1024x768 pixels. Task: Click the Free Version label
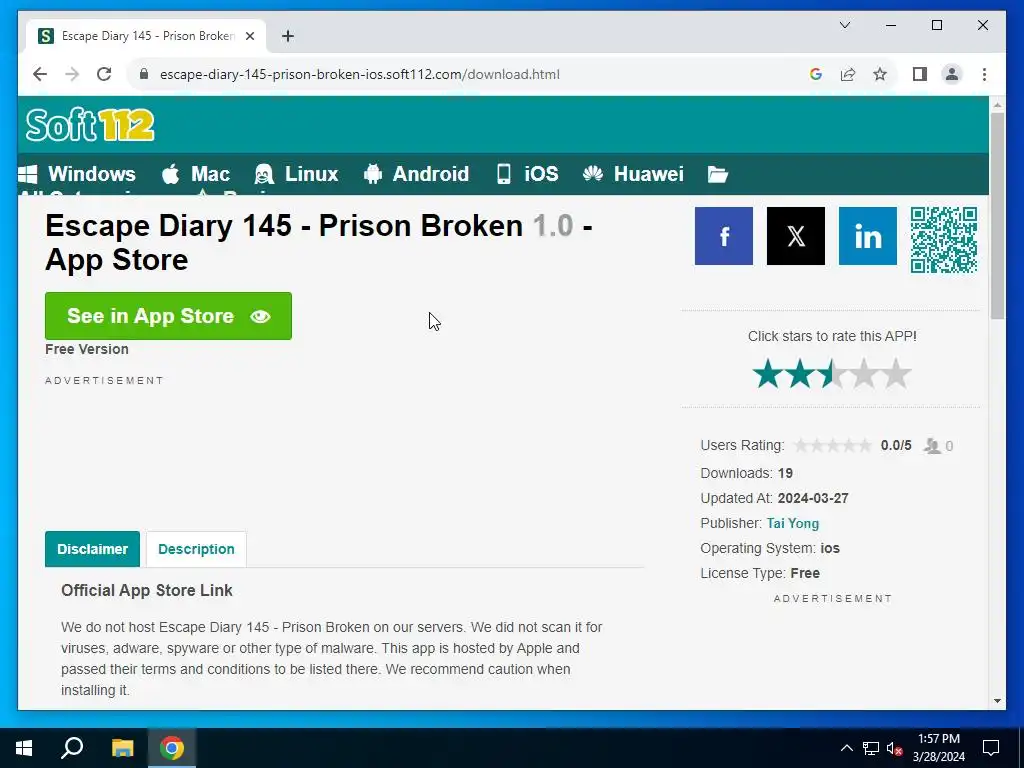(87, 349)
